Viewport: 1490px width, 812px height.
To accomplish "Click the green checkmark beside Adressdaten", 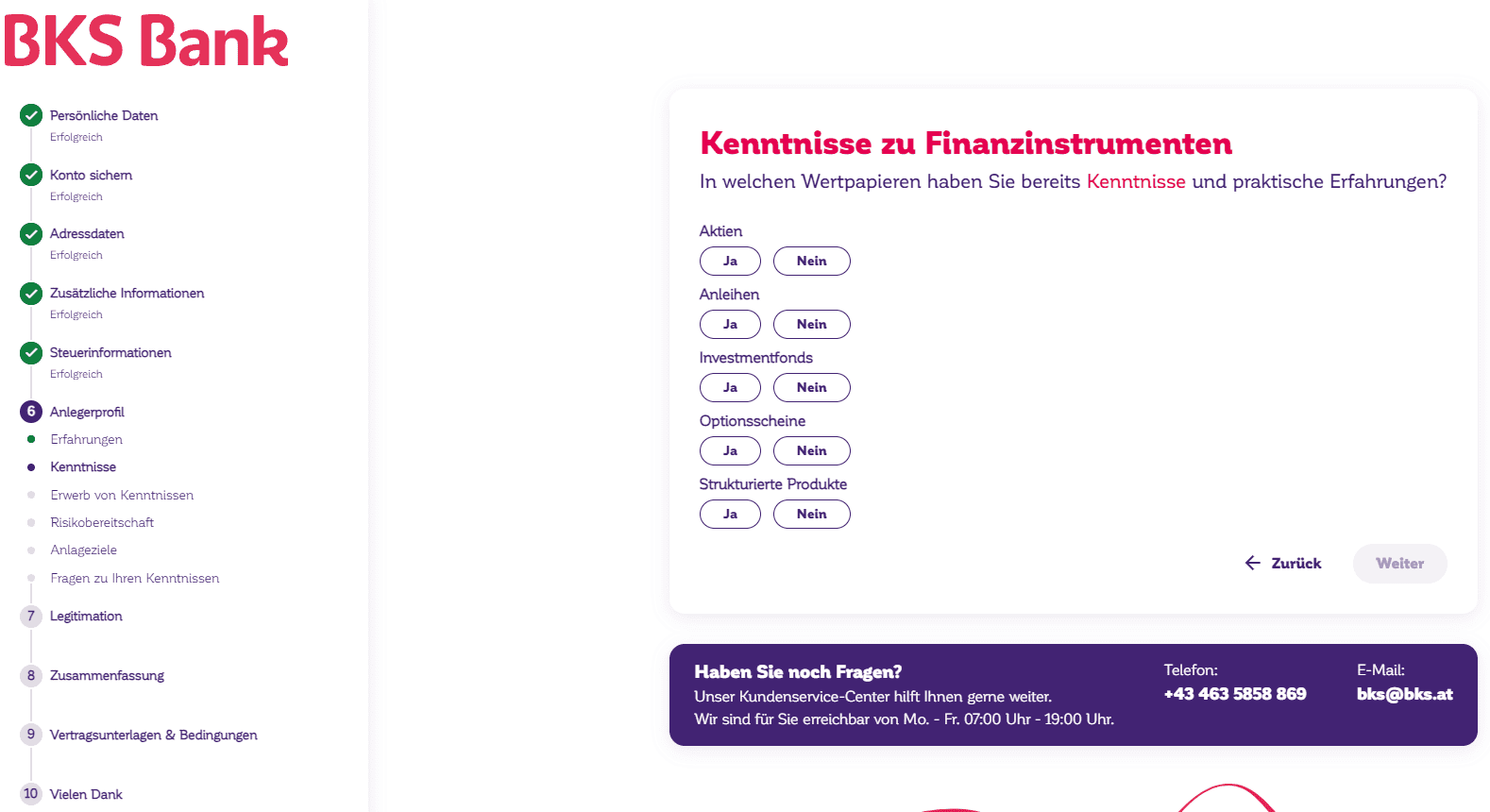I will coord(31,233).
